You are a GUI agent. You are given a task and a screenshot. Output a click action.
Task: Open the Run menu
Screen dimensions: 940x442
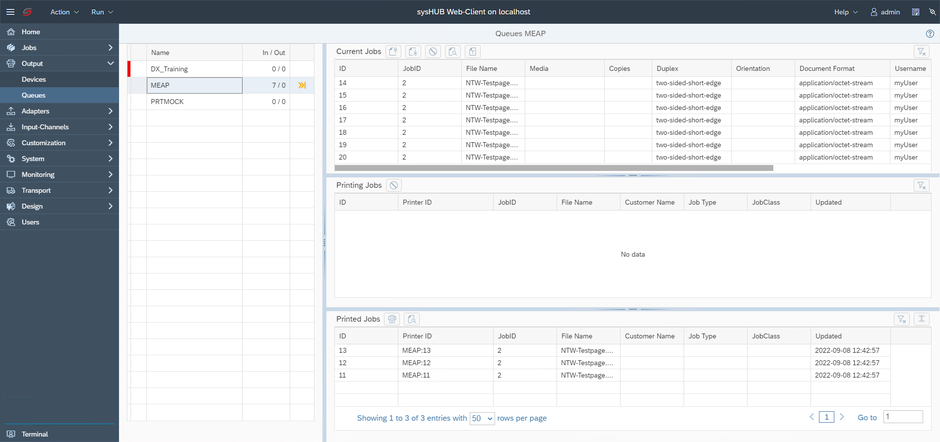tap(102, 12)
